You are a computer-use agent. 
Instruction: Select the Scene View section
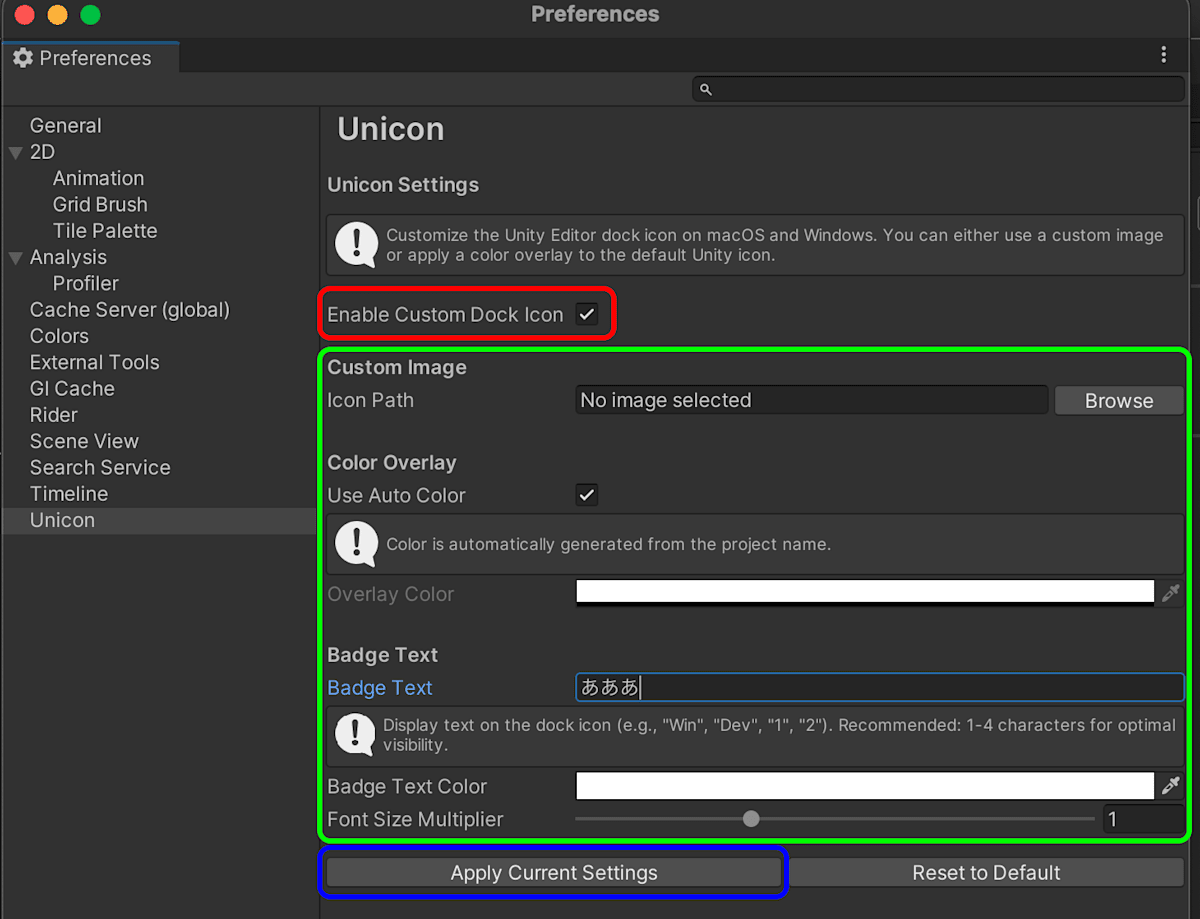coord(84,441)
